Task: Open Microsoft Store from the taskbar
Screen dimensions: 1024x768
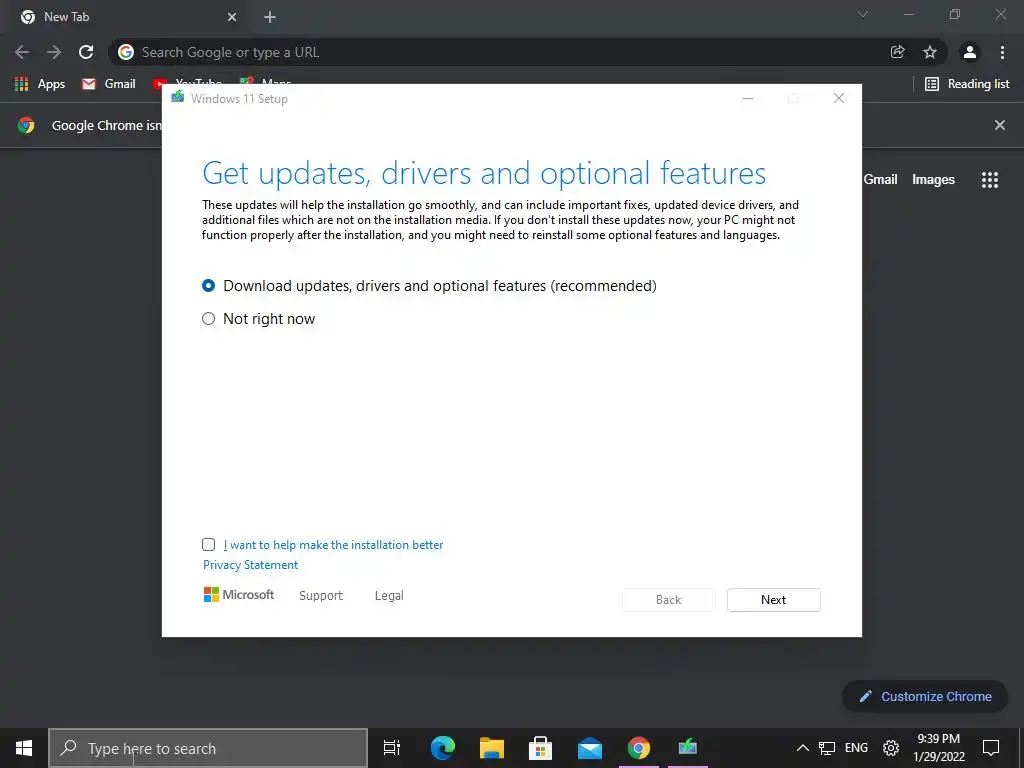Action: (x=541, y=748)
